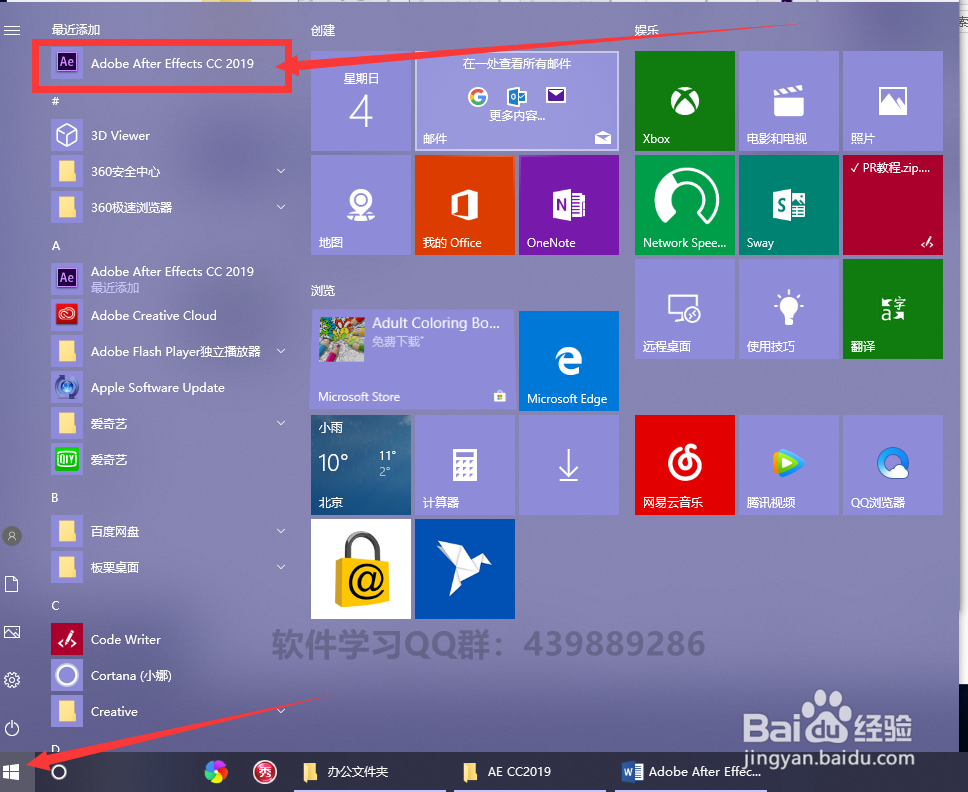Open the colorful pinwheel taskbar app
This screenshot has height=792, width=968.
(x=216, y=772)
